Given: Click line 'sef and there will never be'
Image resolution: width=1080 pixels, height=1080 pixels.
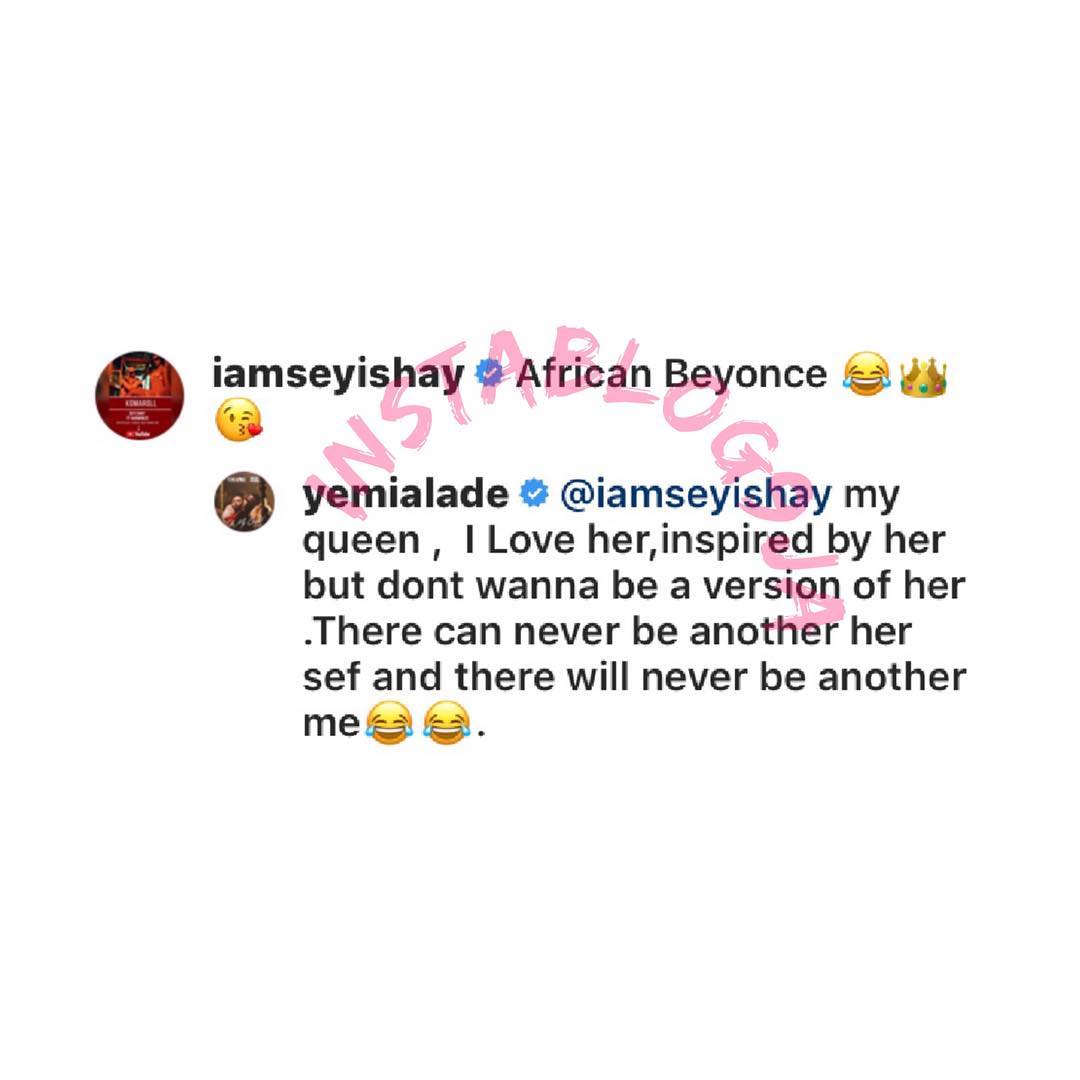Looking at the screenshot, I should coord(634,677).
